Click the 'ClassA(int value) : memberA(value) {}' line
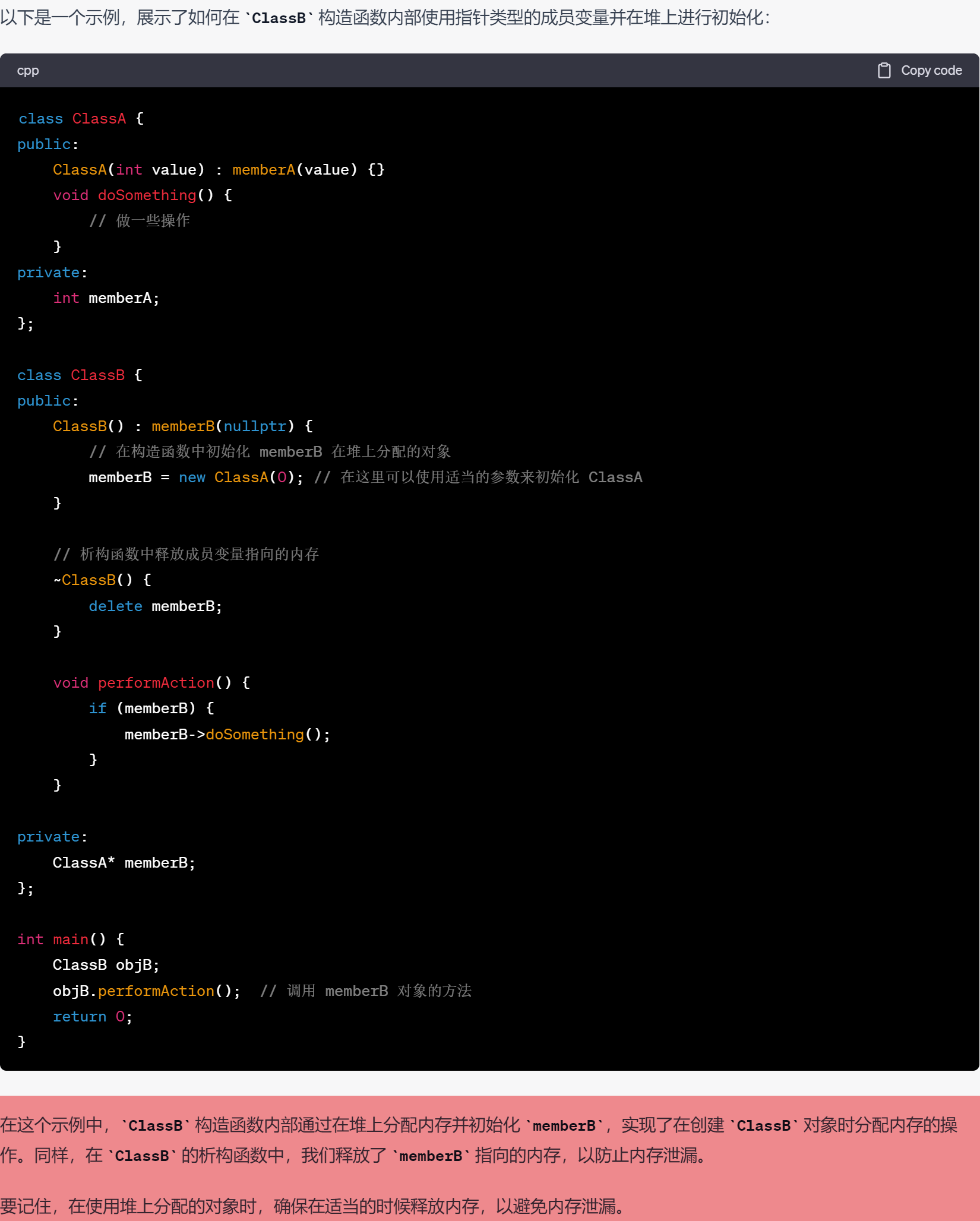The image size is (980, 1221). pyautogui.click(x=219, y=170)
